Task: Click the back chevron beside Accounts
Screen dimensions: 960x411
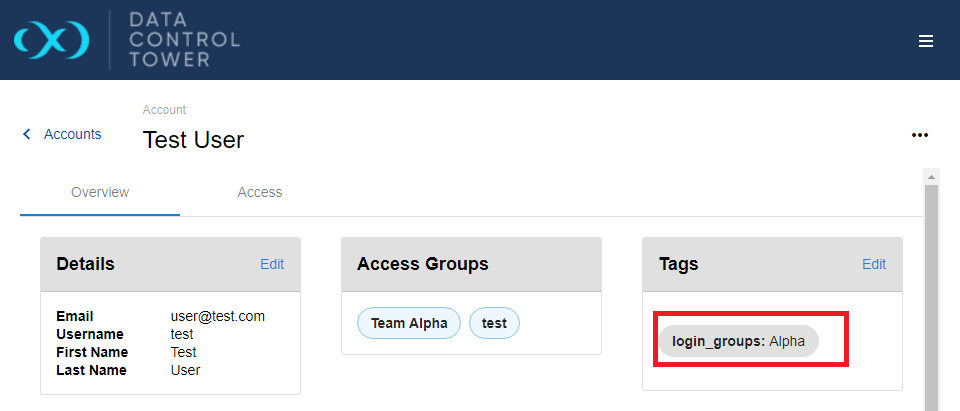Action: (27, 134)
